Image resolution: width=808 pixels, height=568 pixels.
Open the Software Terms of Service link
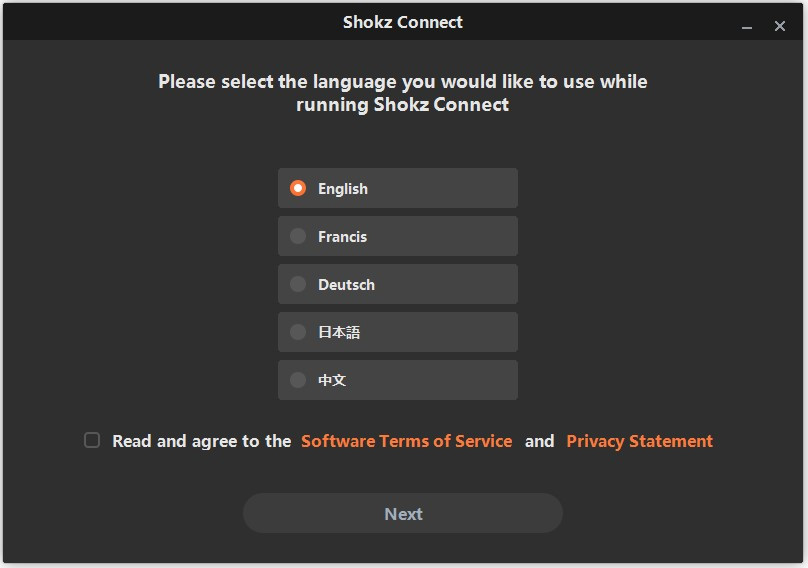(406, 441)
